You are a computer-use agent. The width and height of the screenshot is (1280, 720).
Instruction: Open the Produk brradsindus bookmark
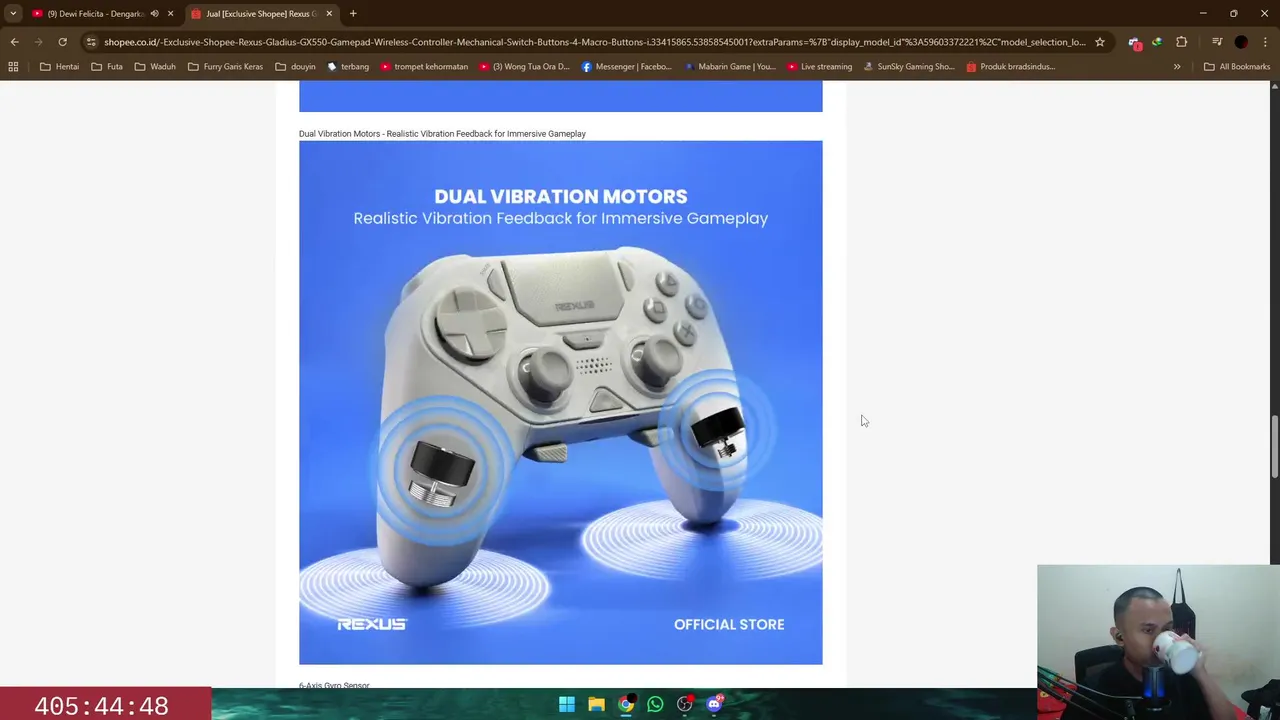[1010, 67]
